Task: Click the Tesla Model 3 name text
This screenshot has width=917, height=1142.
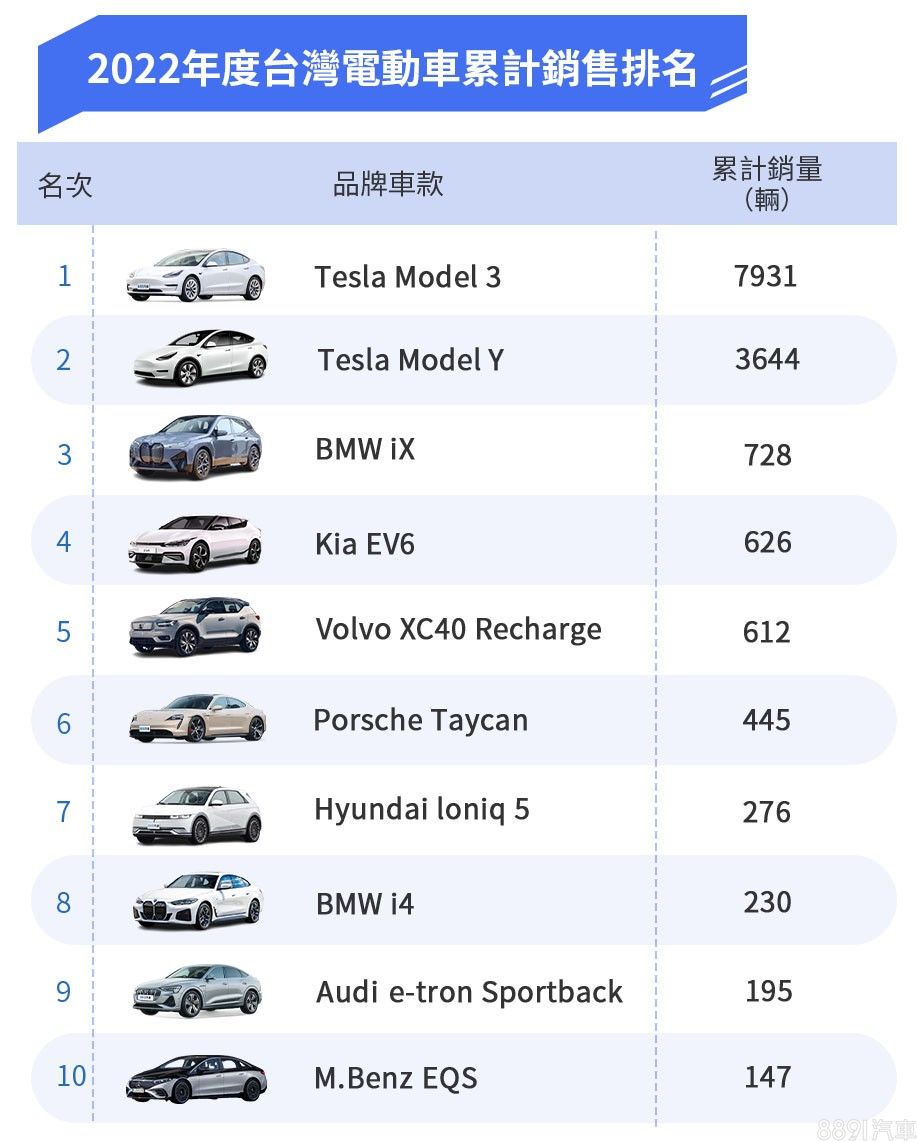Action: (x=408, y=277)
